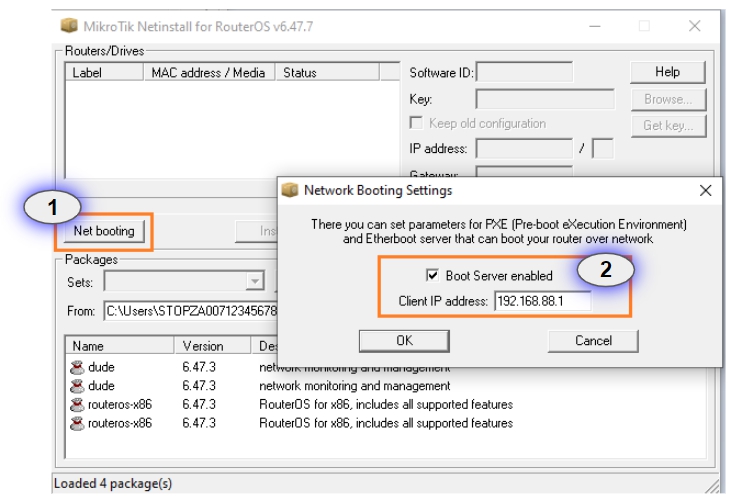729x497 pixels.
Task: Click the MAC address / Media column header
Action: [x=209, y=73]
